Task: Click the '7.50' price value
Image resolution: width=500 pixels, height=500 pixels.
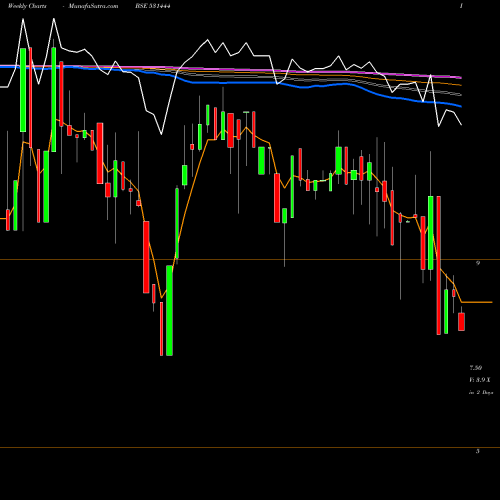Action: coord(476,368)
